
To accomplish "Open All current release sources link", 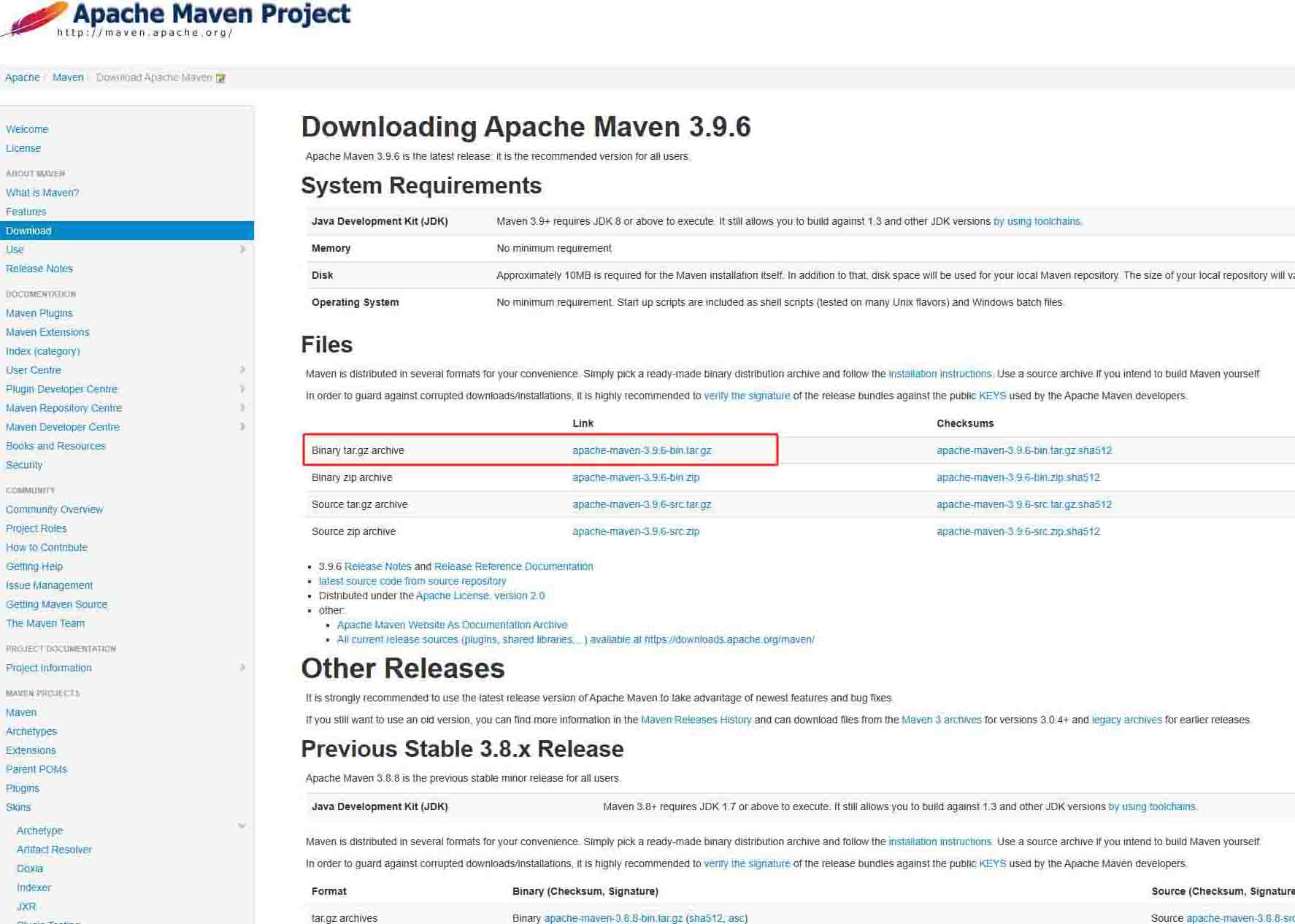I will [575, 639].
